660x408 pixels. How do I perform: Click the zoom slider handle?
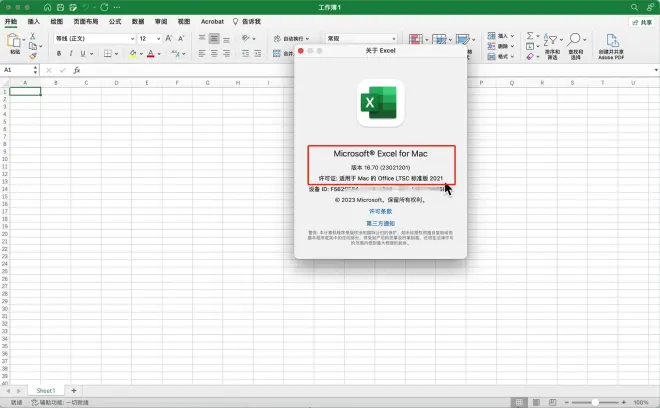pyautogui.click(x=595, y=403)
